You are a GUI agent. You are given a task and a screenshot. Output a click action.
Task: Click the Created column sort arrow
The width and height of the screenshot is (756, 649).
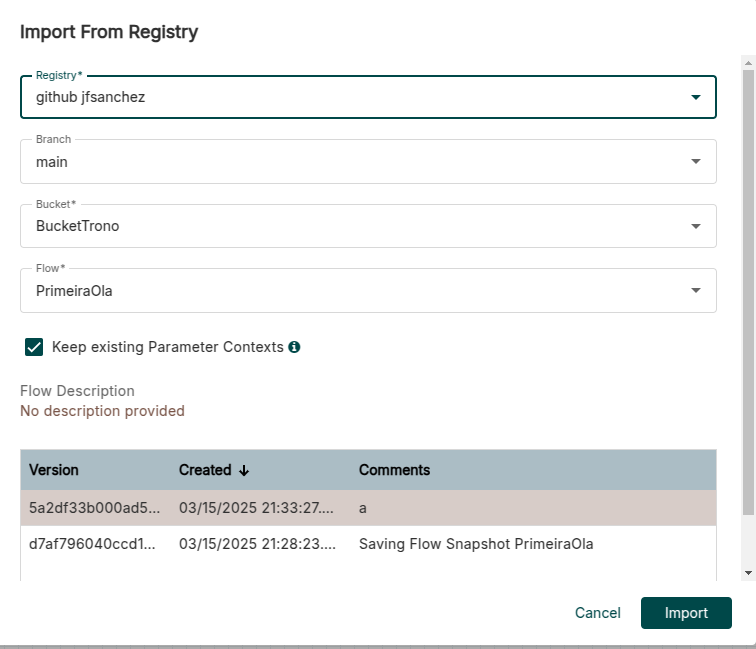point(244,470)
